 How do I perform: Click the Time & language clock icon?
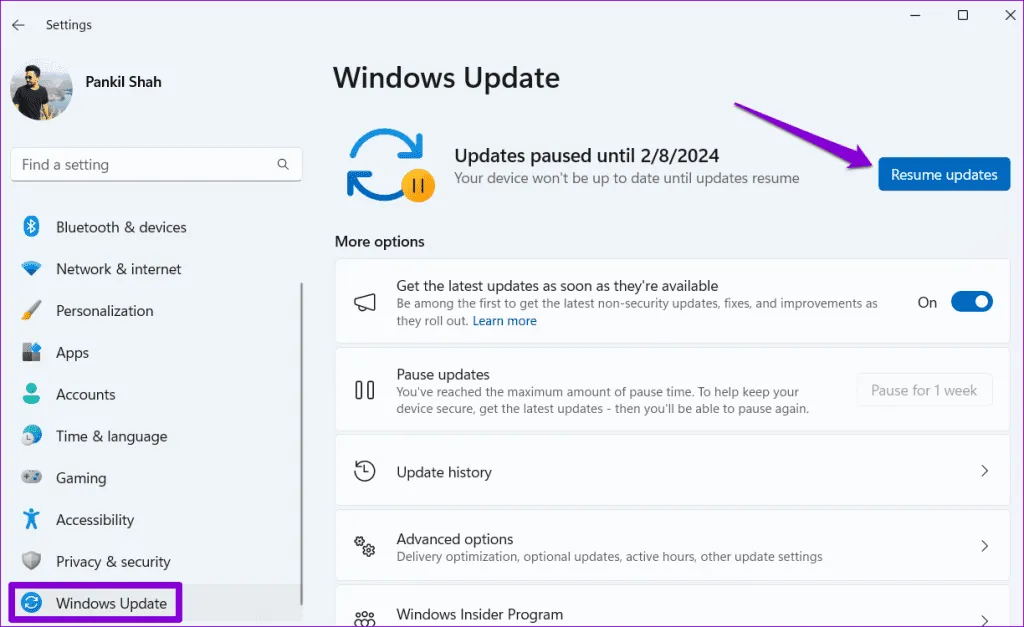[x=31, y=436]
